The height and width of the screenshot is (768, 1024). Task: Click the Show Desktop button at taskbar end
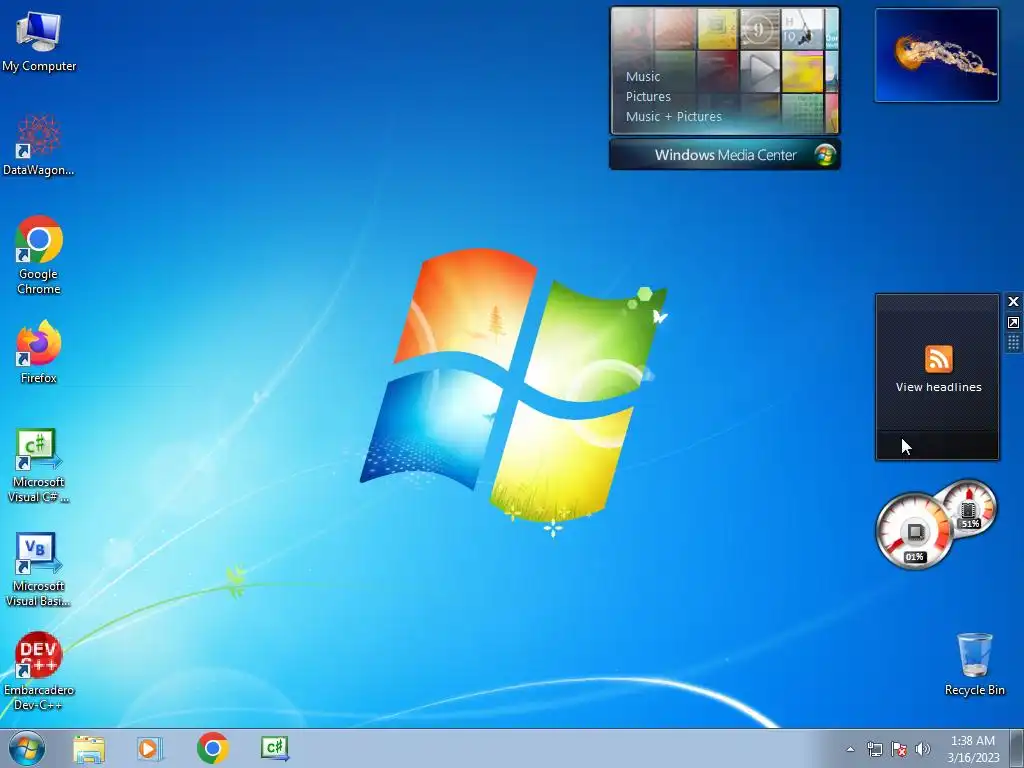click(x=1016, y=749)
